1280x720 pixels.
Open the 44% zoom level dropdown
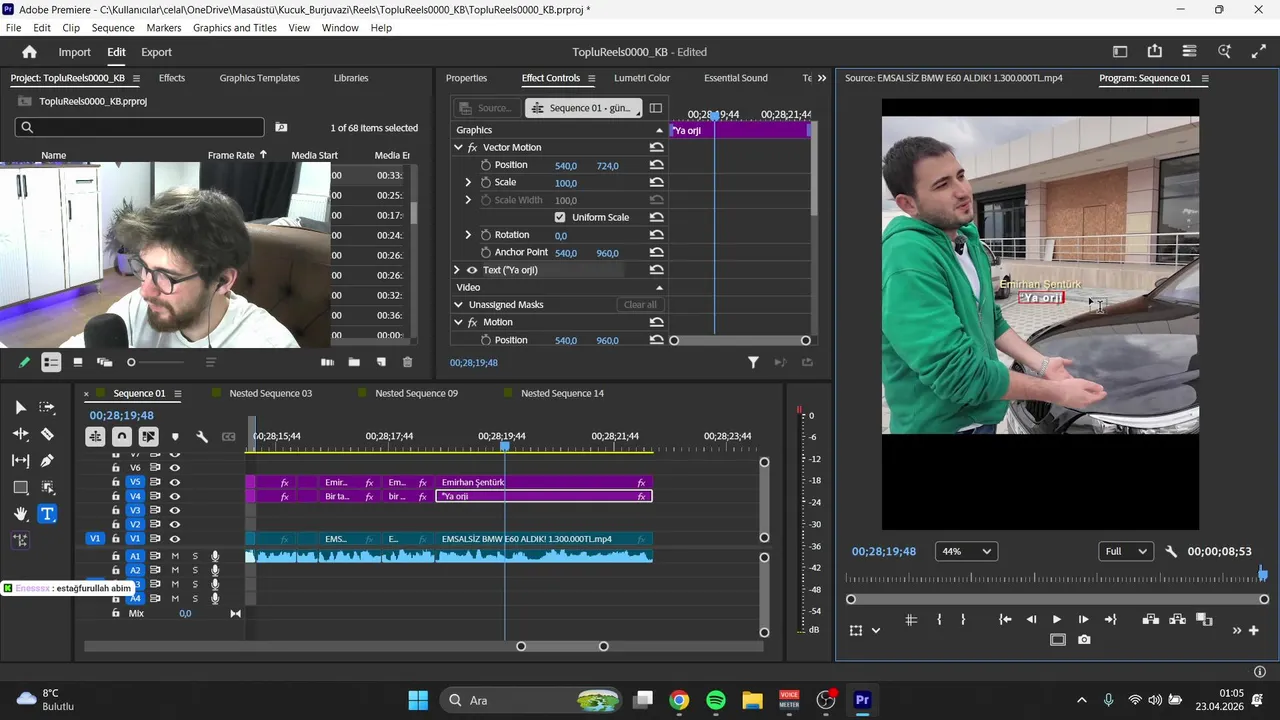pyautogui.click(x=966, y=551)
